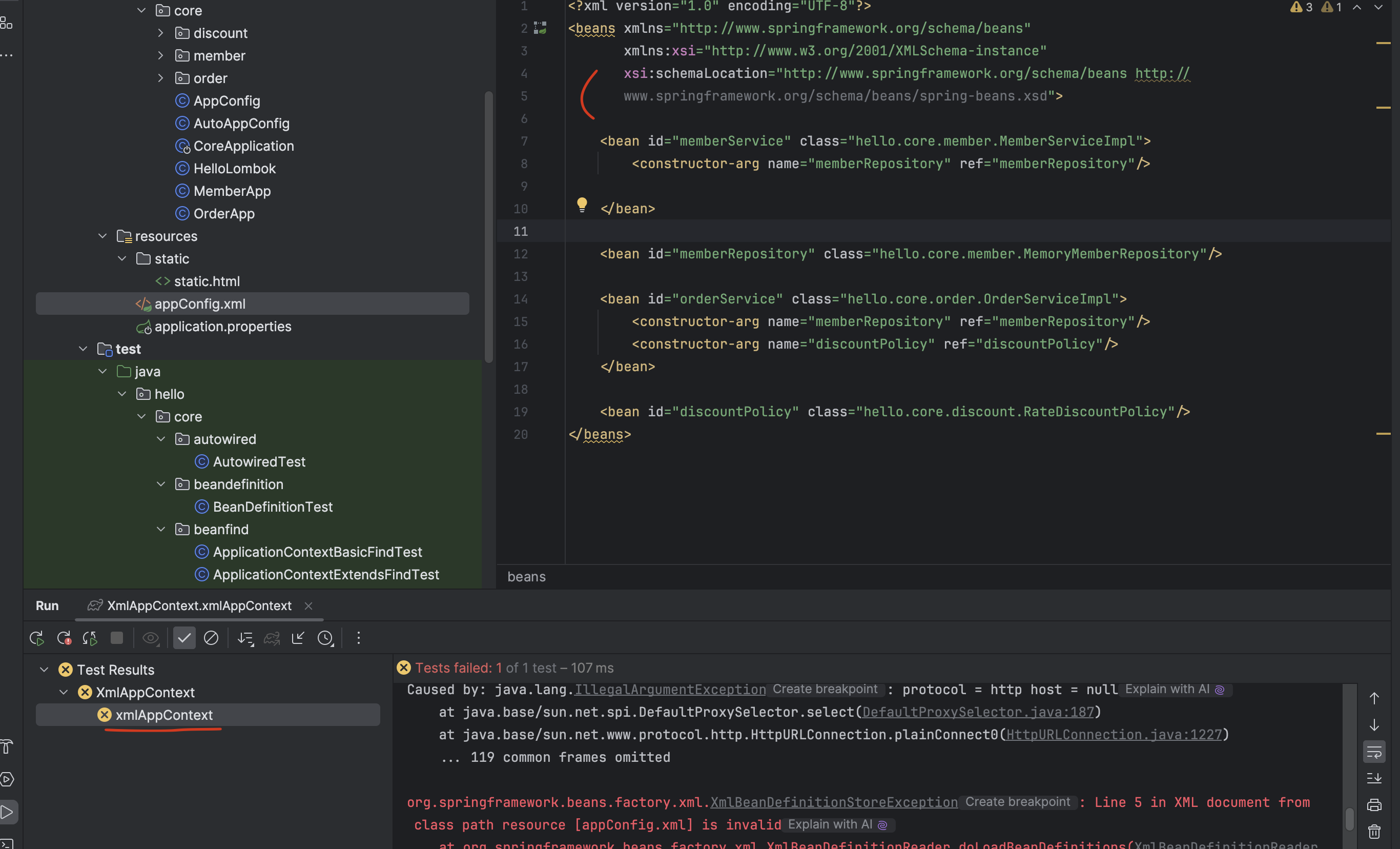Viewport: 1400px width, 849px height.
Task: Toggle show ignored tests icon
Action: point(211,638)
